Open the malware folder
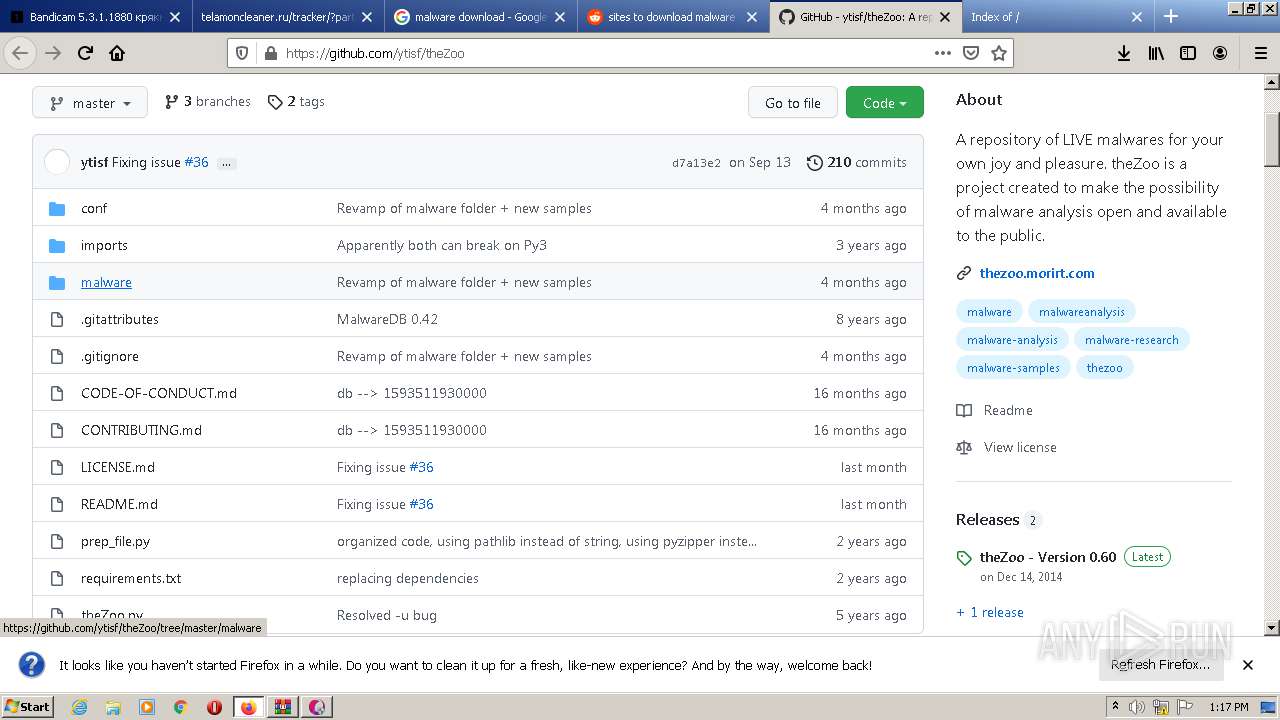 pyautogui.click(x=106, y=282)
